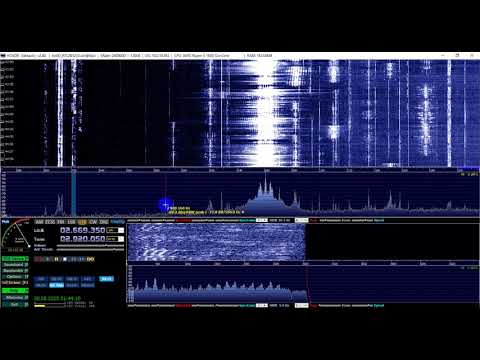Viewport: 480px width, 360px height.
Task: Adjust the Volume slider
Action: (90, 246)
